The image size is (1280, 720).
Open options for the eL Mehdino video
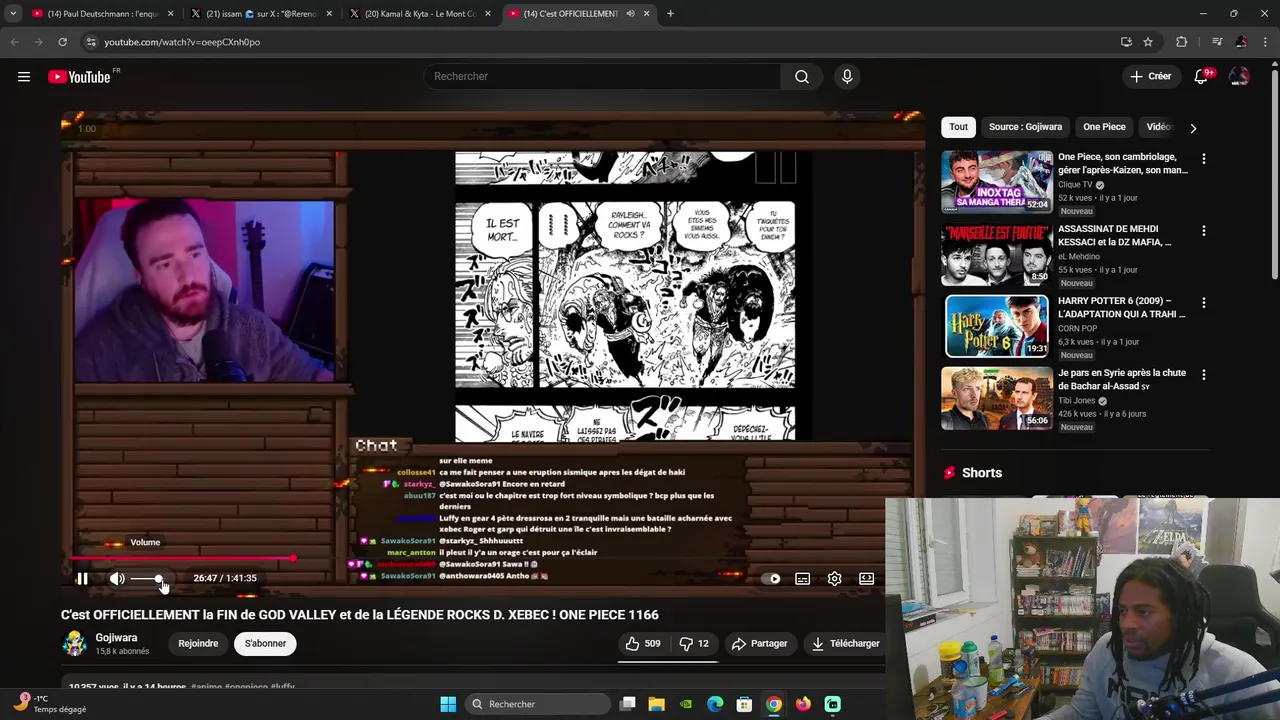1203,231
